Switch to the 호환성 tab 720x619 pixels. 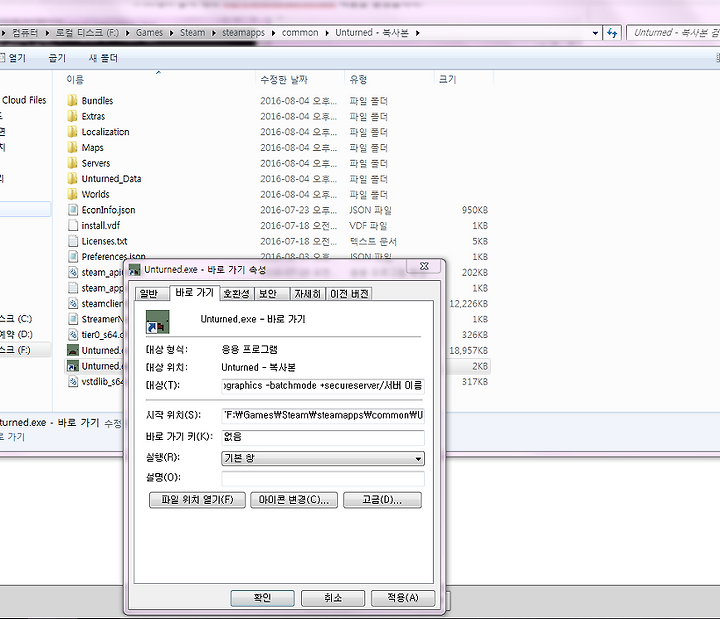click(236, 294)
